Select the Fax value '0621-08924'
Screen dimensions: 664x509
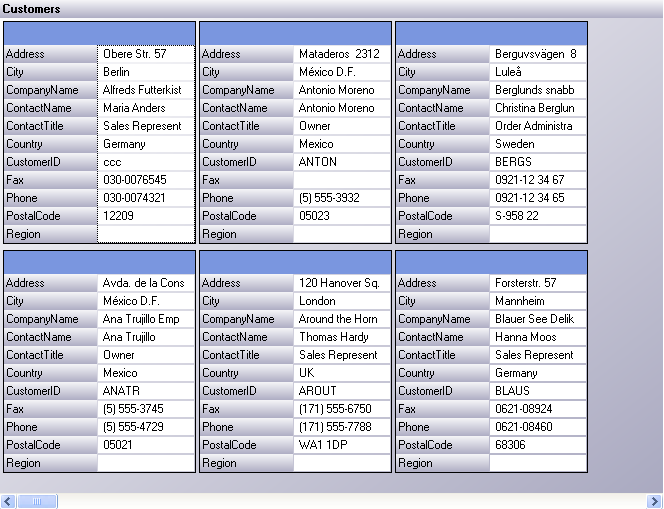click(538, 409)
